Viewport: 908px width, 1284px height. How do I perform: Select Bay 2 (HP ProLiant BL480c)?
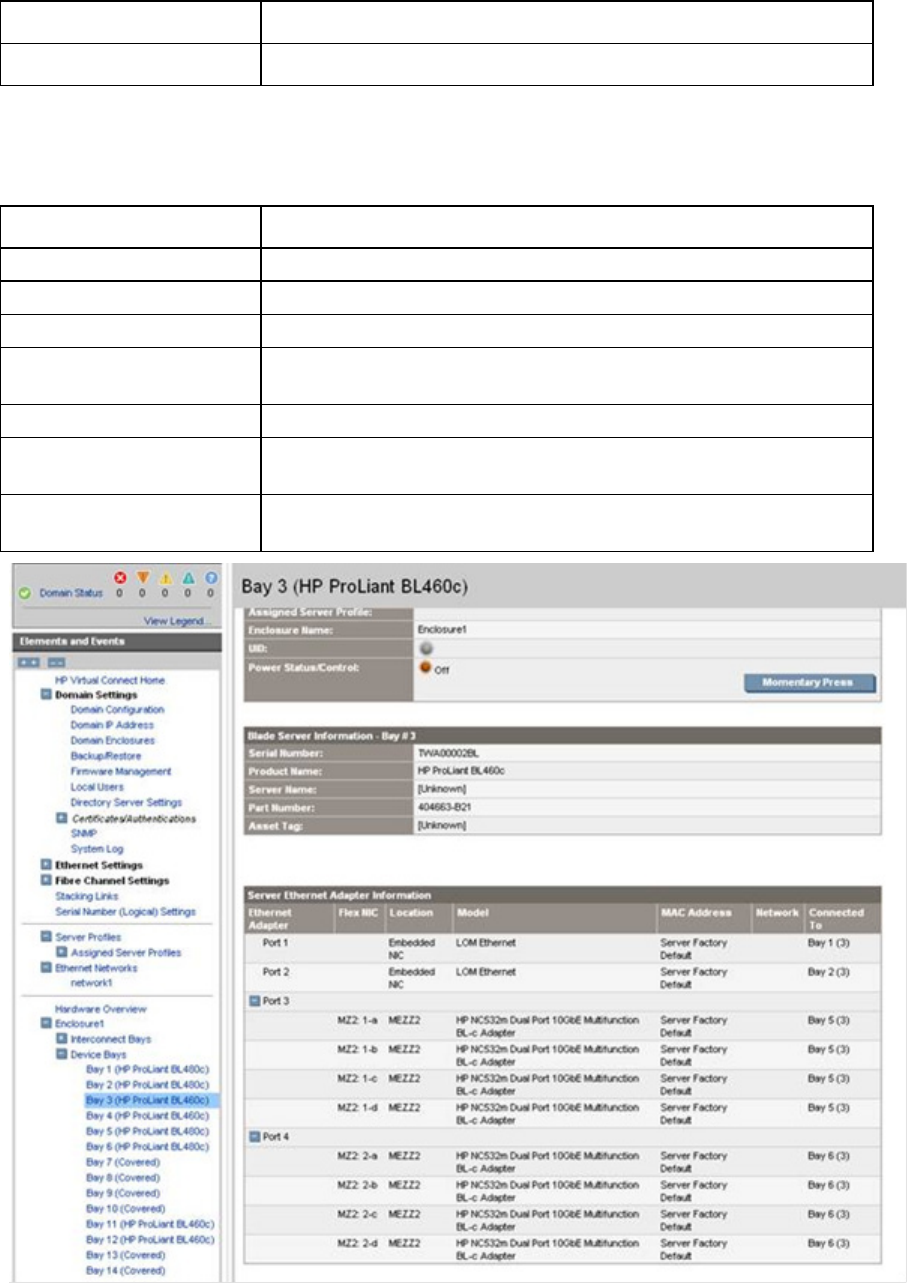tap(146, 1085)
